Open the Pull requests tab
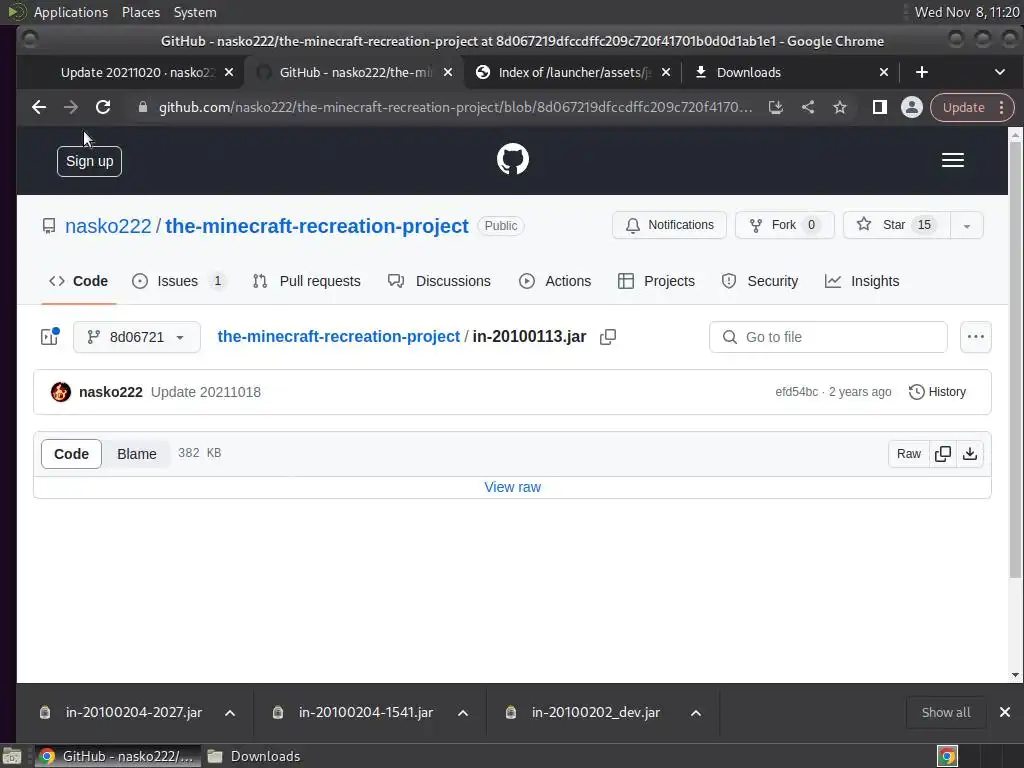This screenshot has height=768, width=1024. [x=307, y=281]
